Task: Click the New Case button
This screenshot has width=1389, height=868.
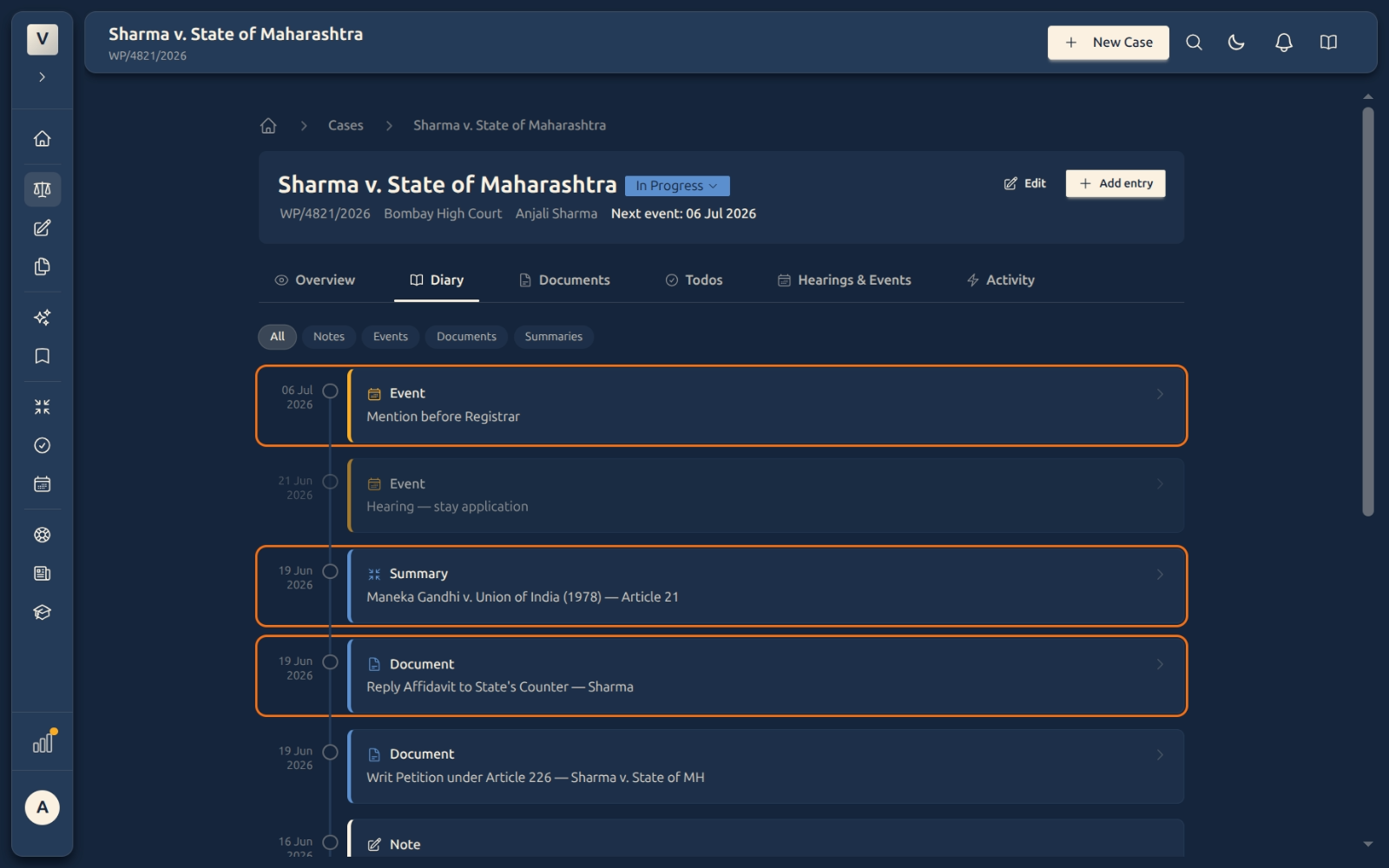Action: 1108,43
